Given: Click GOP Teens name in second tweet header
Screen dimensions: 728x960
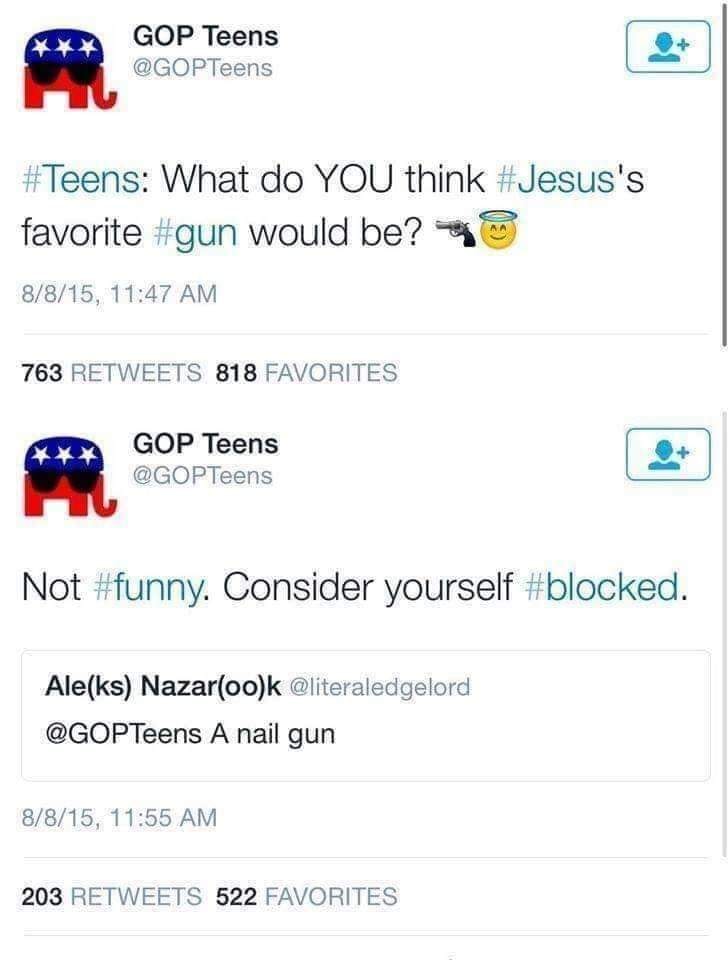Looking at the screenshot, I should click(206, 444).
